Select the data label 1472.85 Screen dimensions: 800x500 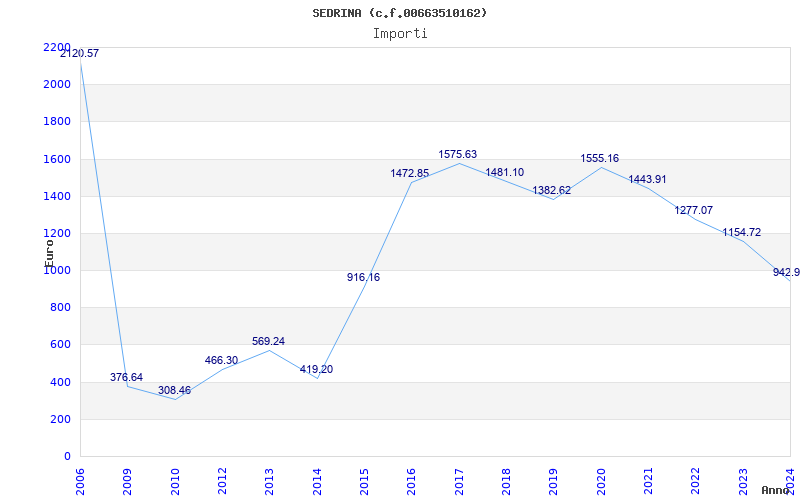point(410,173)
